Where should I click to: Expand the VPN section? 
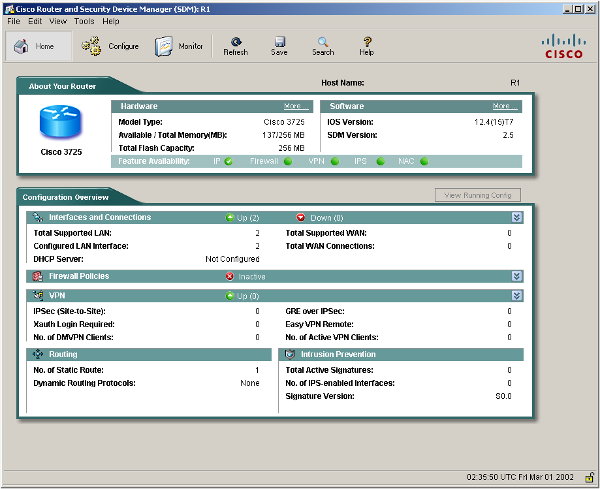[x=517, y=295]
